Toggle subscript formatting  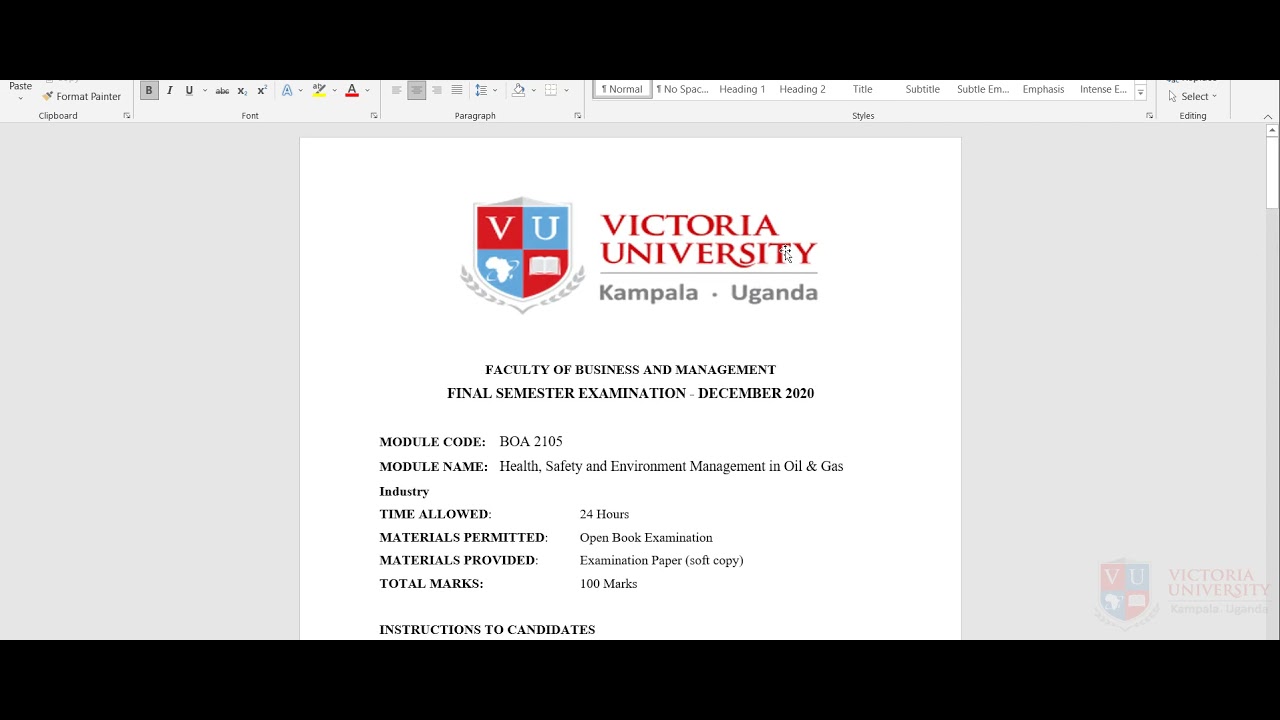pyautogui.click(x=242, y=91)
